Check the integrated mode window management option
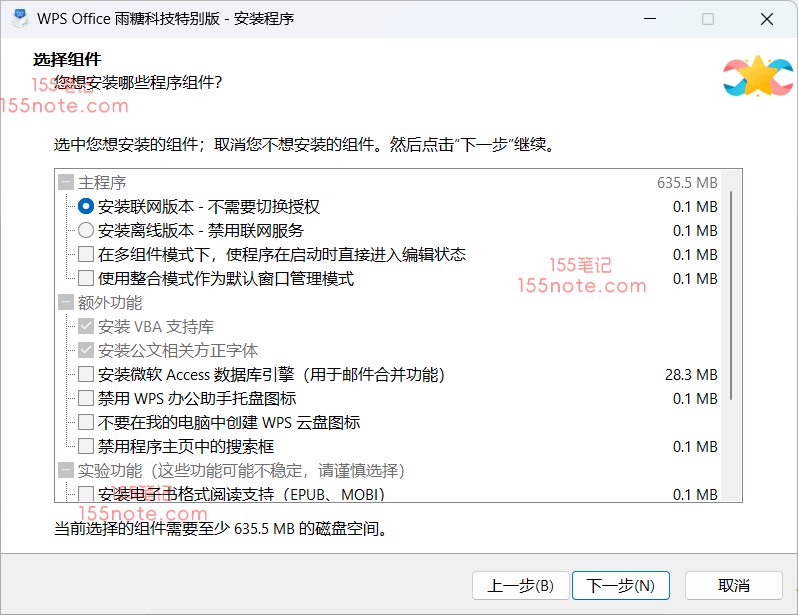Viewport: 798px width, 615px height. click(86, 279)
